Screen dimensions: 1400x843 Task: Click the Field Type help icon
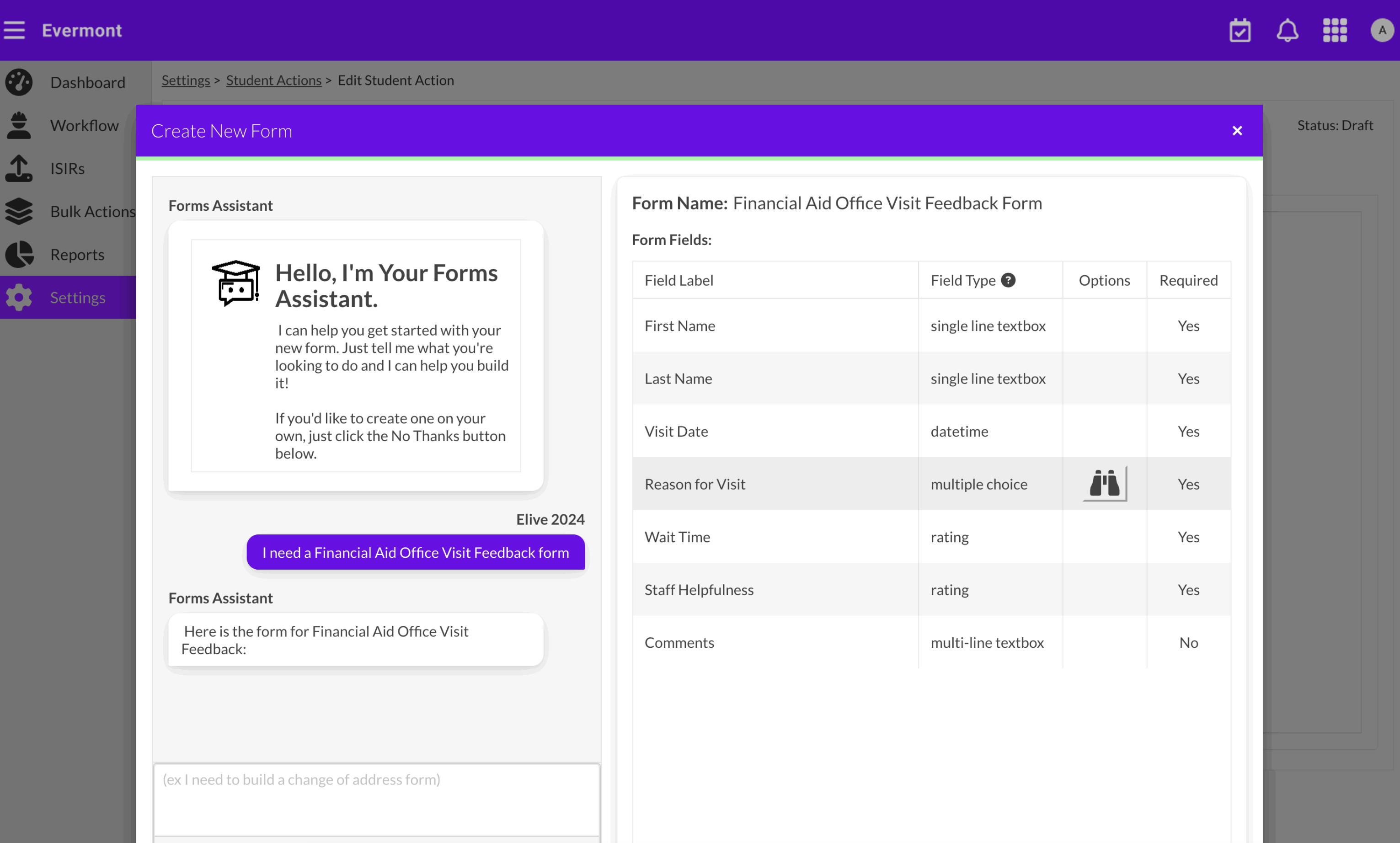pyautogui.click(x=1008, y=280)
